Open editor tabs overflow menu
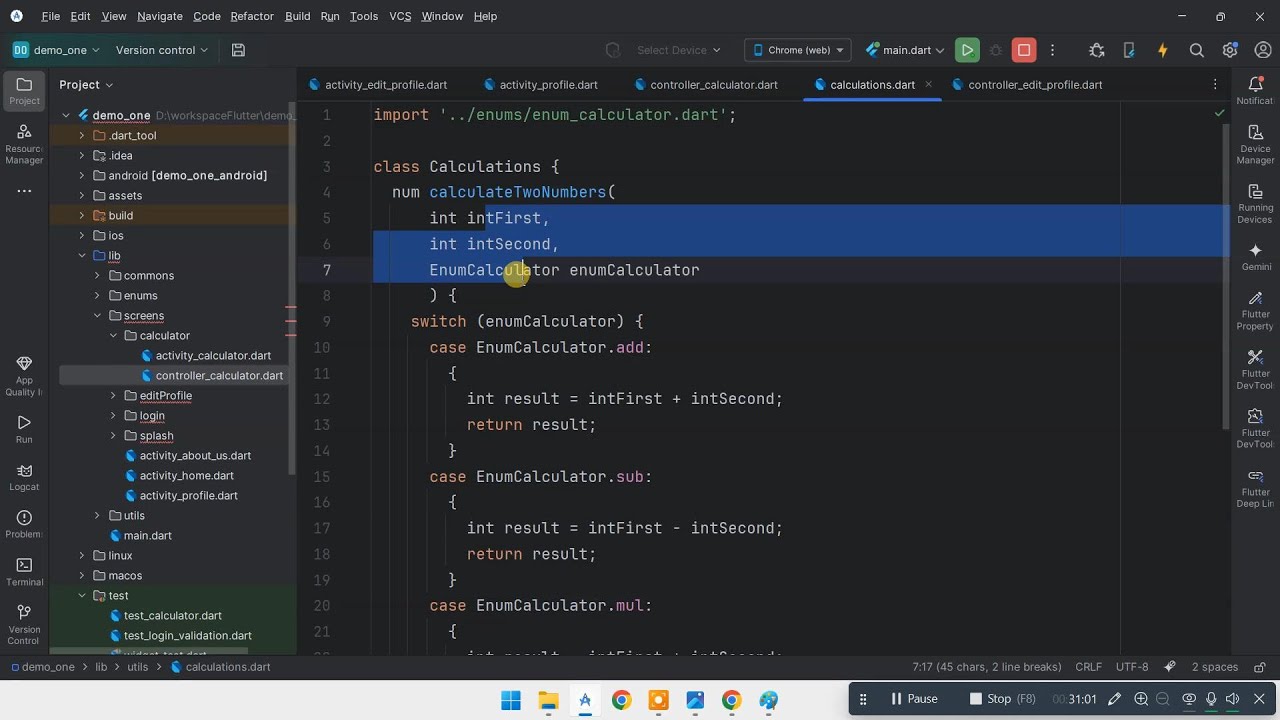 [1215, 85]
